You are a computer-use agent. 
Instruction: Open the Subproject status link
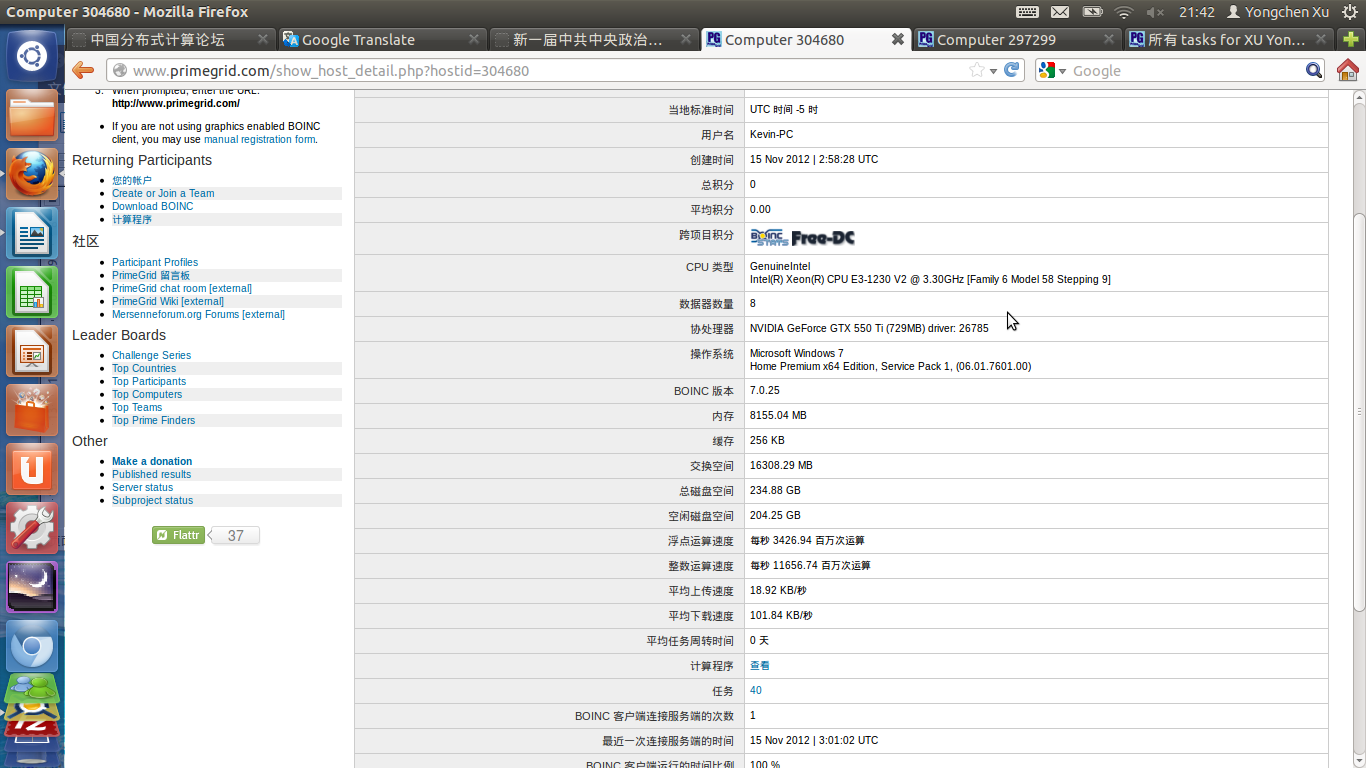[153, 500]
